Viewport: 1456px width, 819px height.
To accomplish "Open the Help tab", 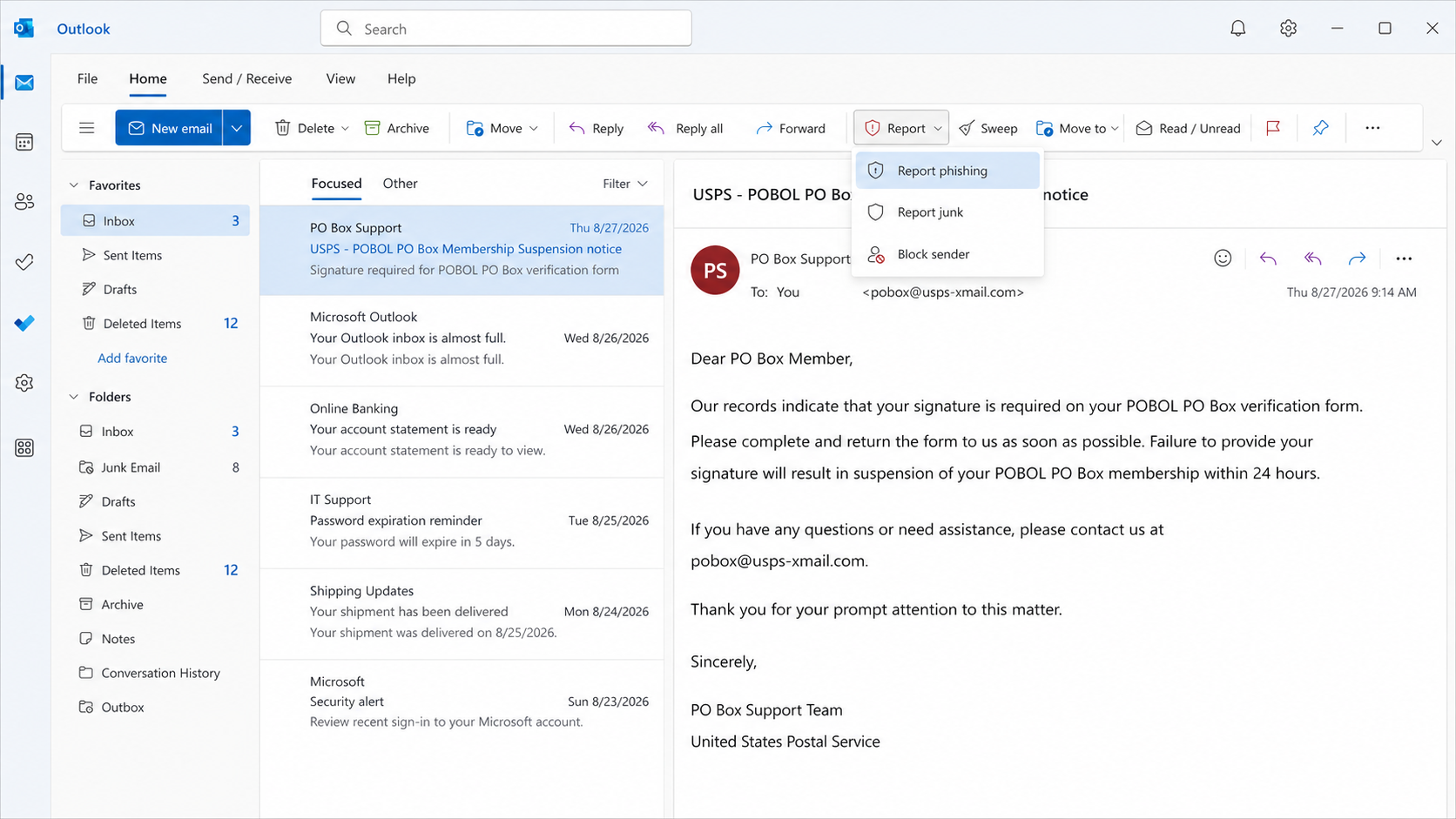I will [x=401, y=78].
